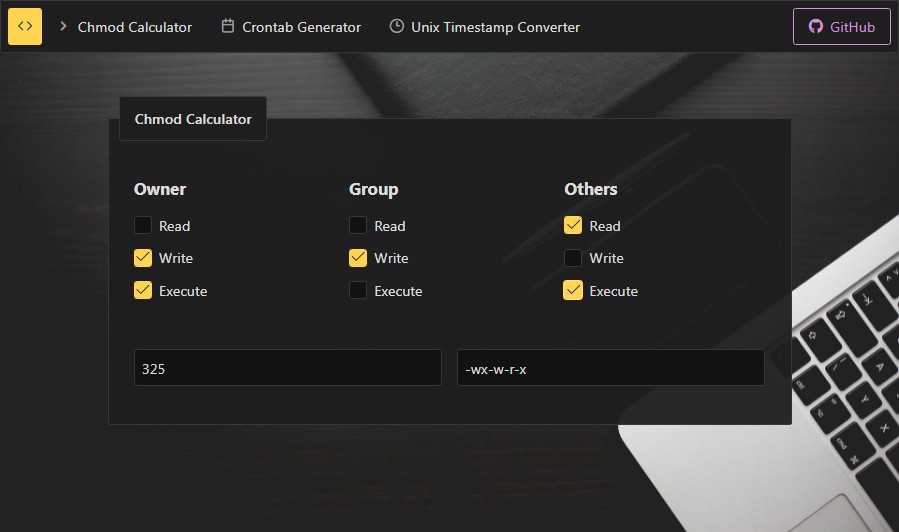Go to Unix Timestamp Converter
The width and height of the screenshot is (899, 532).
pos(495,27)
